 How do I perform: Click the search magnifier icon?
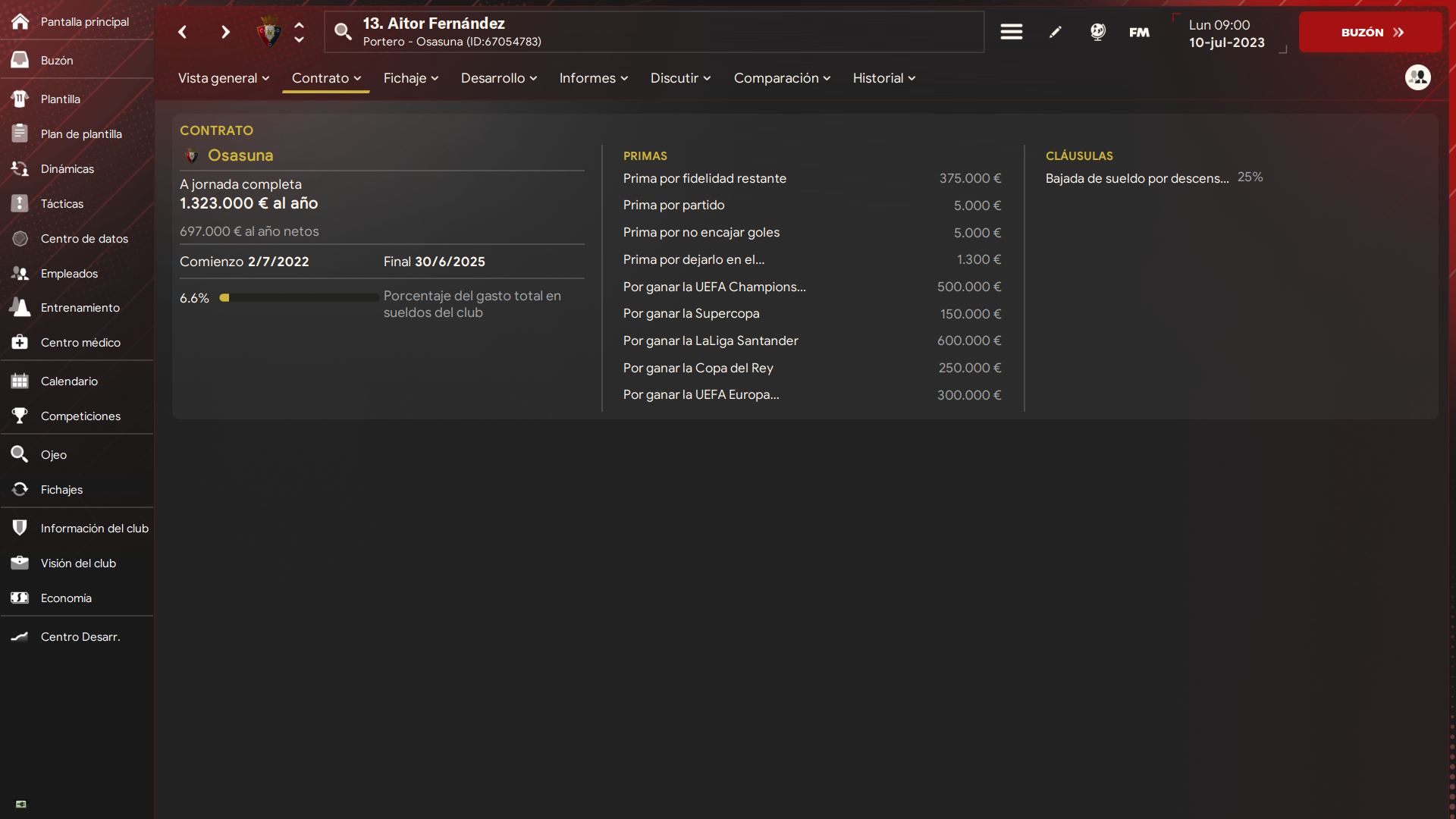[x=343, y=32]
